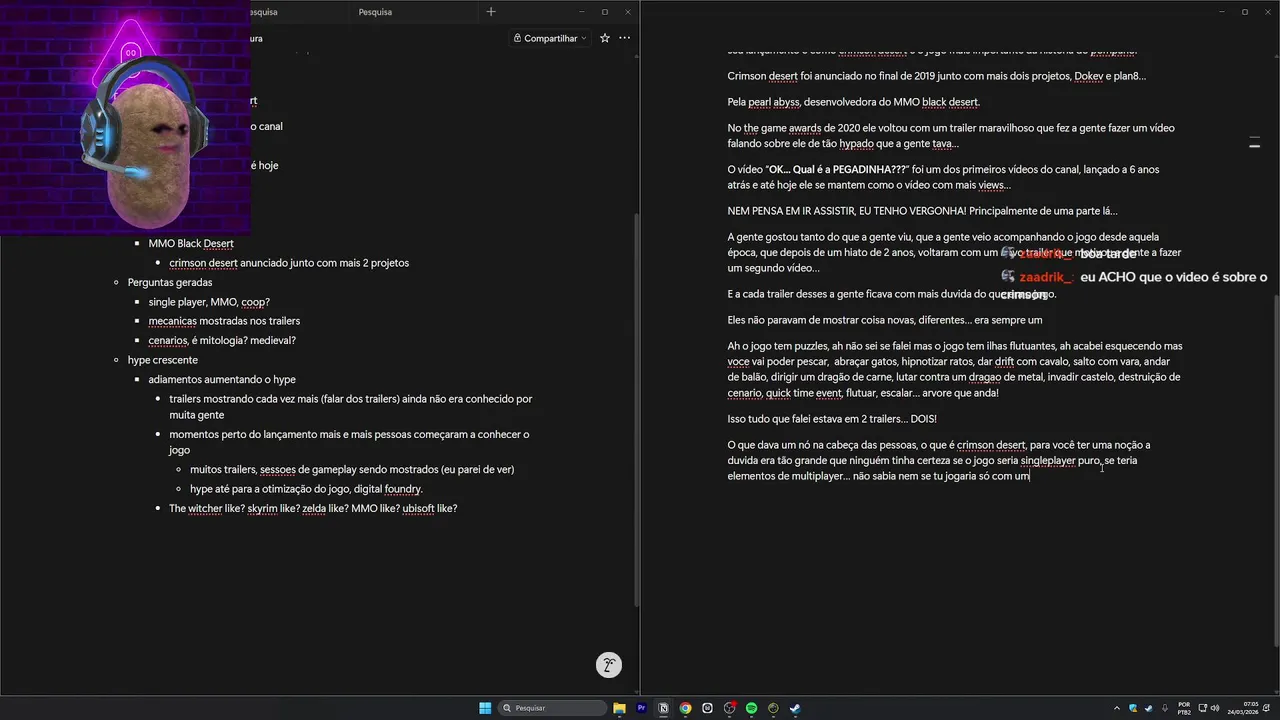Open Spotify from the taskbar
The height and width of the screenshot is (720, 1280).
click(751, 708)
